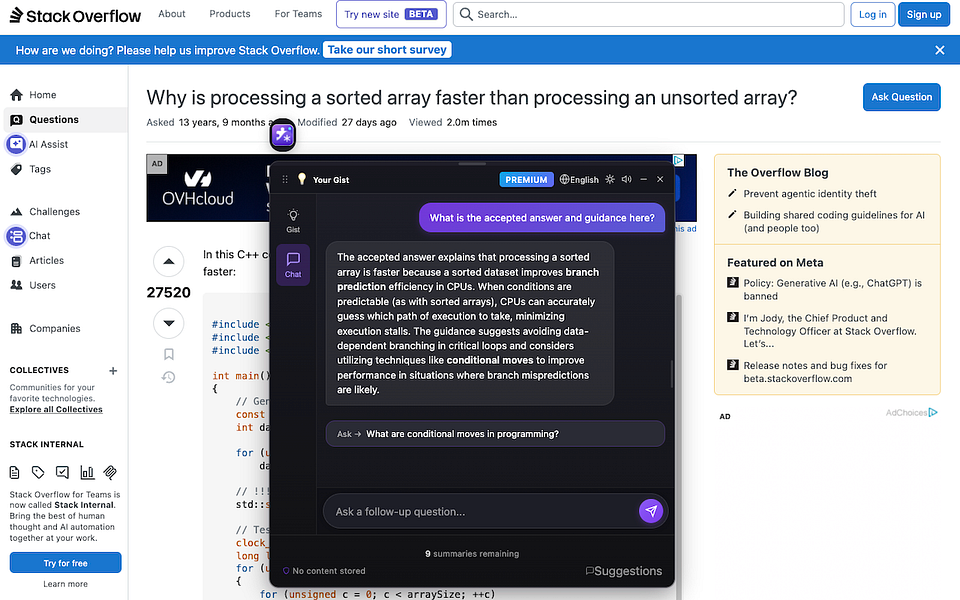This screenshot has width=960, height=600.
Task: Open the Take our short survey link
Action: coord(387,50)
